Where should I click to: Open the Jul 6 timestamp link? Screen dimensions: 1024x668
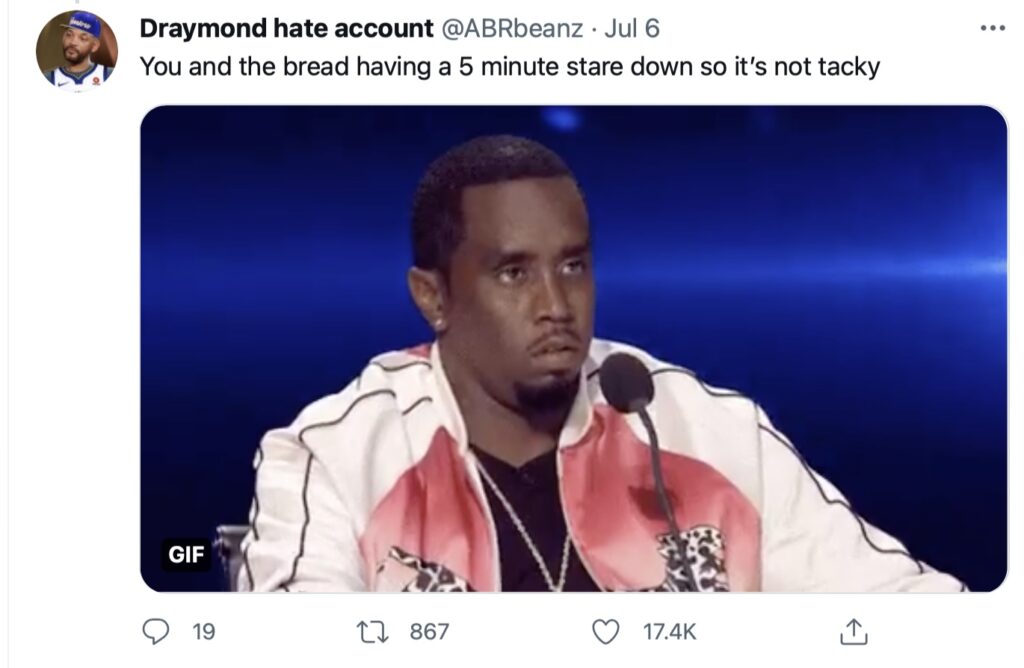point(632,28)
